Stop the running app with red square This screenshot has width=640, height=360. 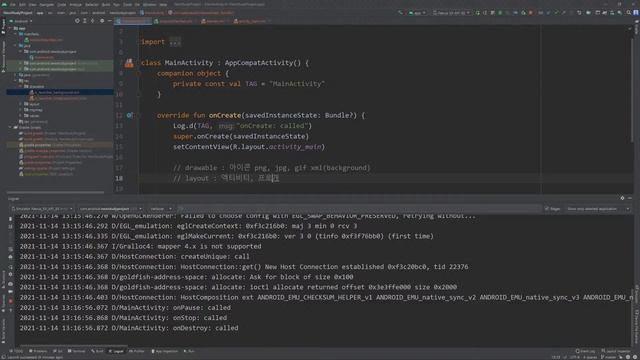click(530, 13)
